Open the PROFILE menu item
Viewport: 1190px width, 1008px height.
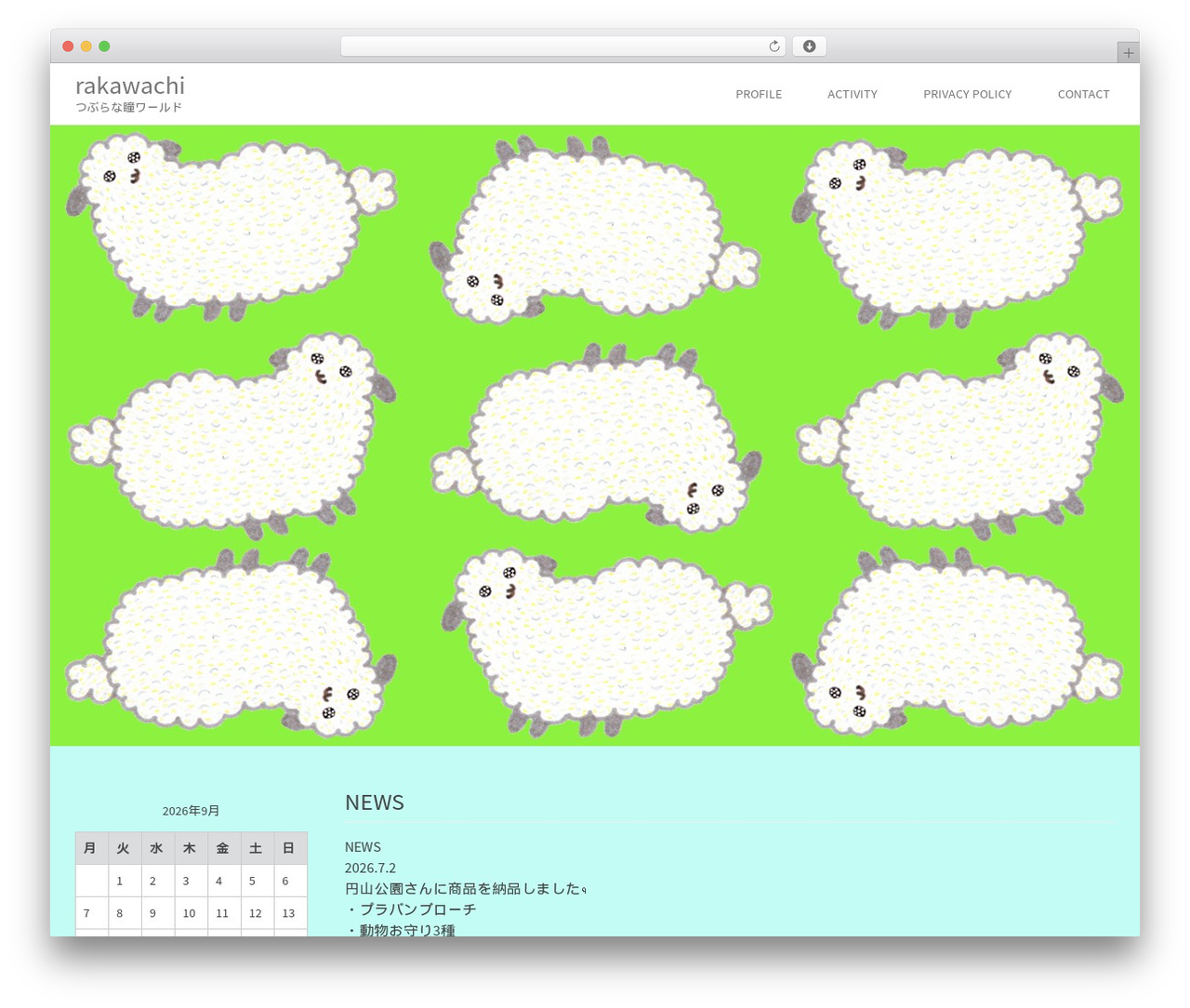759,94
